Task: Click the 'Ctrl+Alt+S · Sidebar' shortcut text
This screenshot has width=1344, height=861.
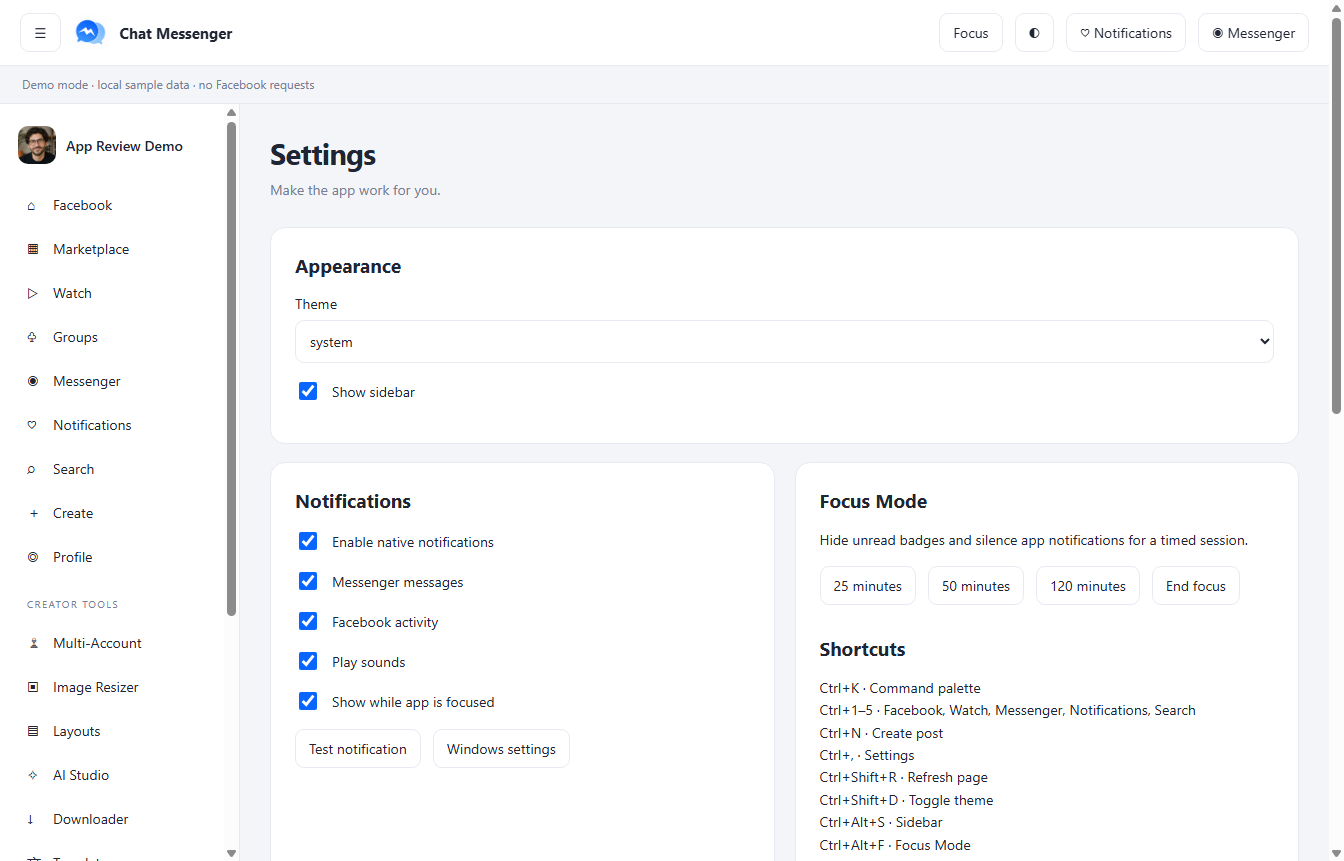Action: [881, 822]
